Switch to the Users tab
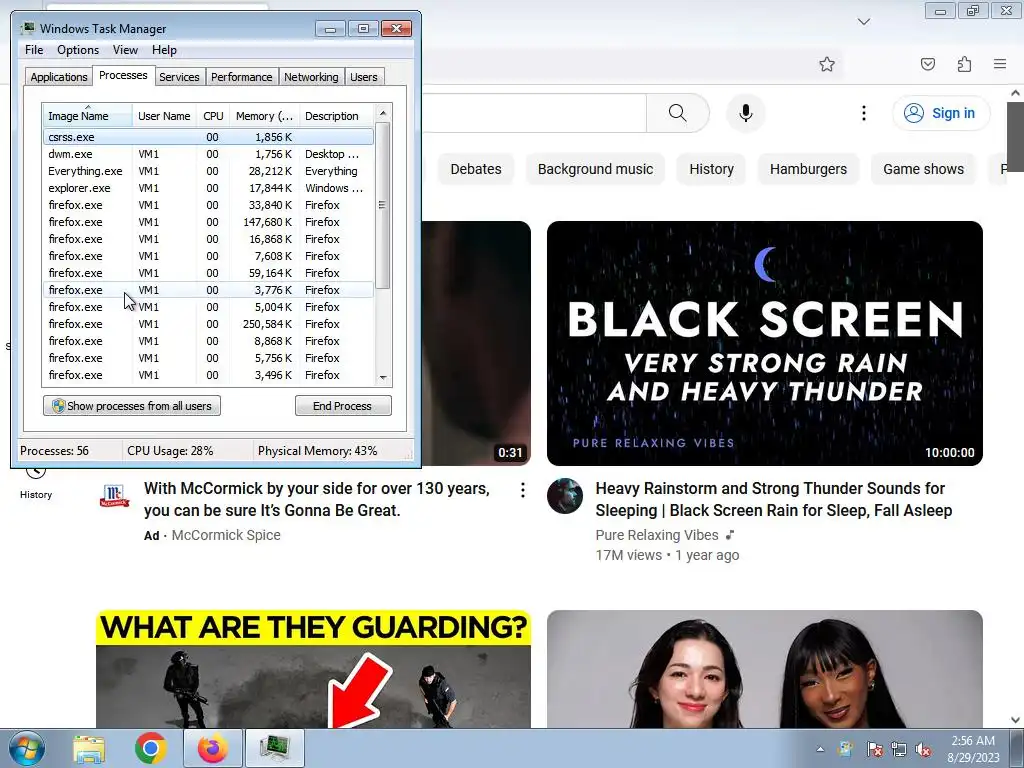1024x768 pixels. click(363, 76)
